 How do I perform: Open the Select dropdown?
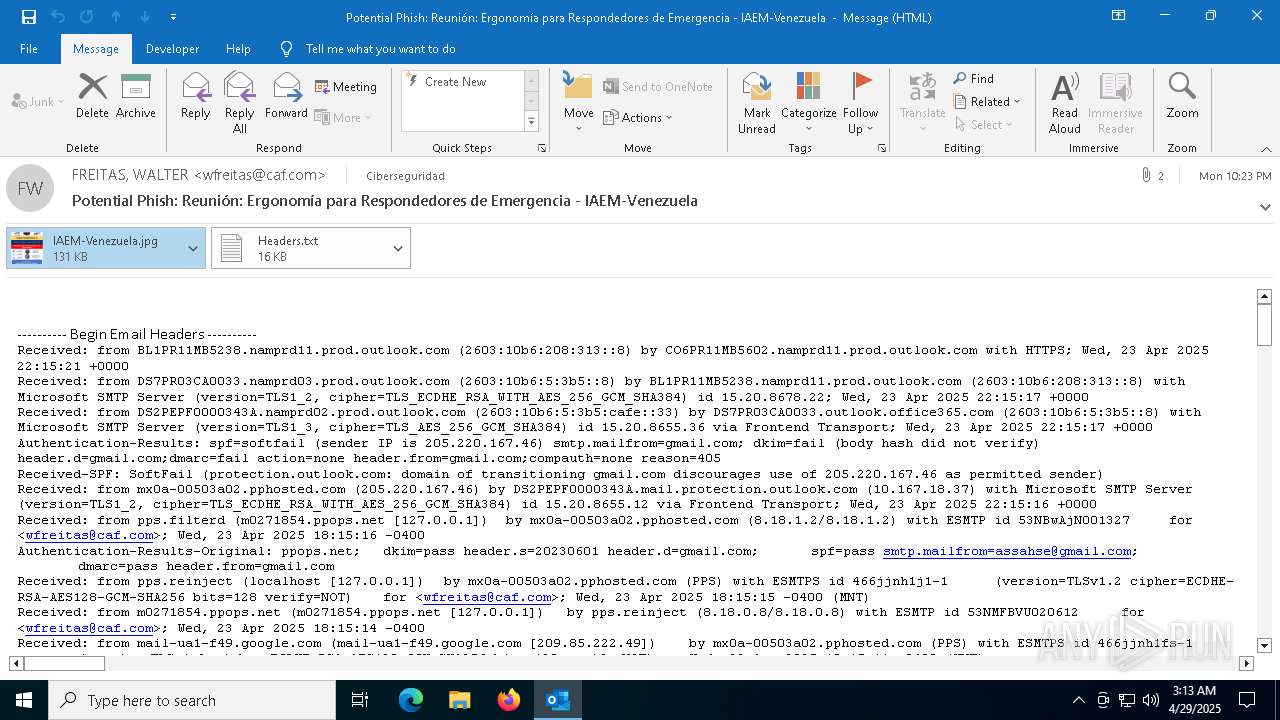pos(984,124)
